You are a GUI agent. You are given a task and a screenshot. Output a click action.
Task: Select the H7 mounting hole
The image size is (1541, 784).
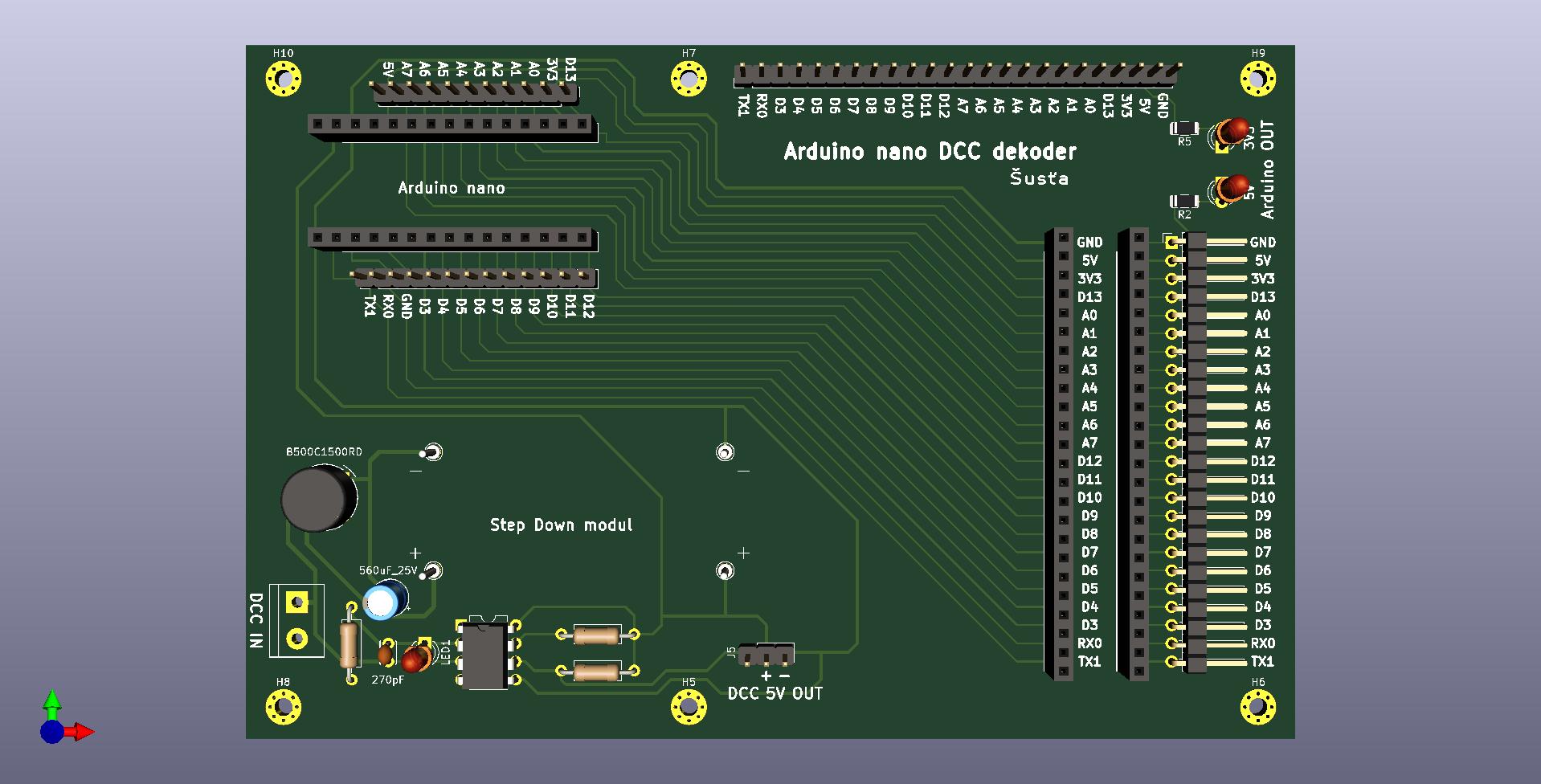[x=689, y=79]
